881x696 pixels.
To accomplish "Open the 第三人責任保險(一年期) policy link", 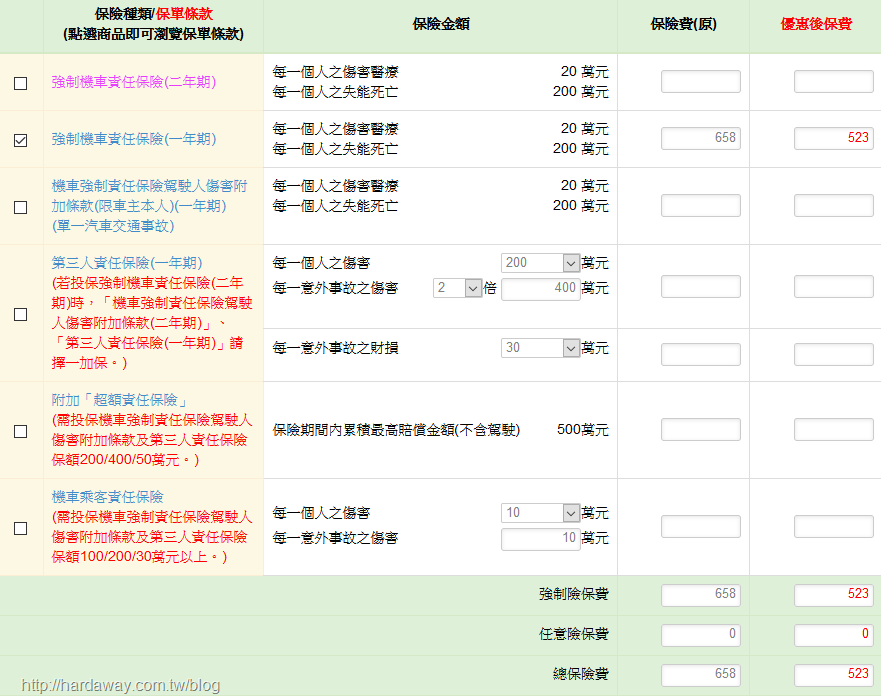I will click(127, 263).
